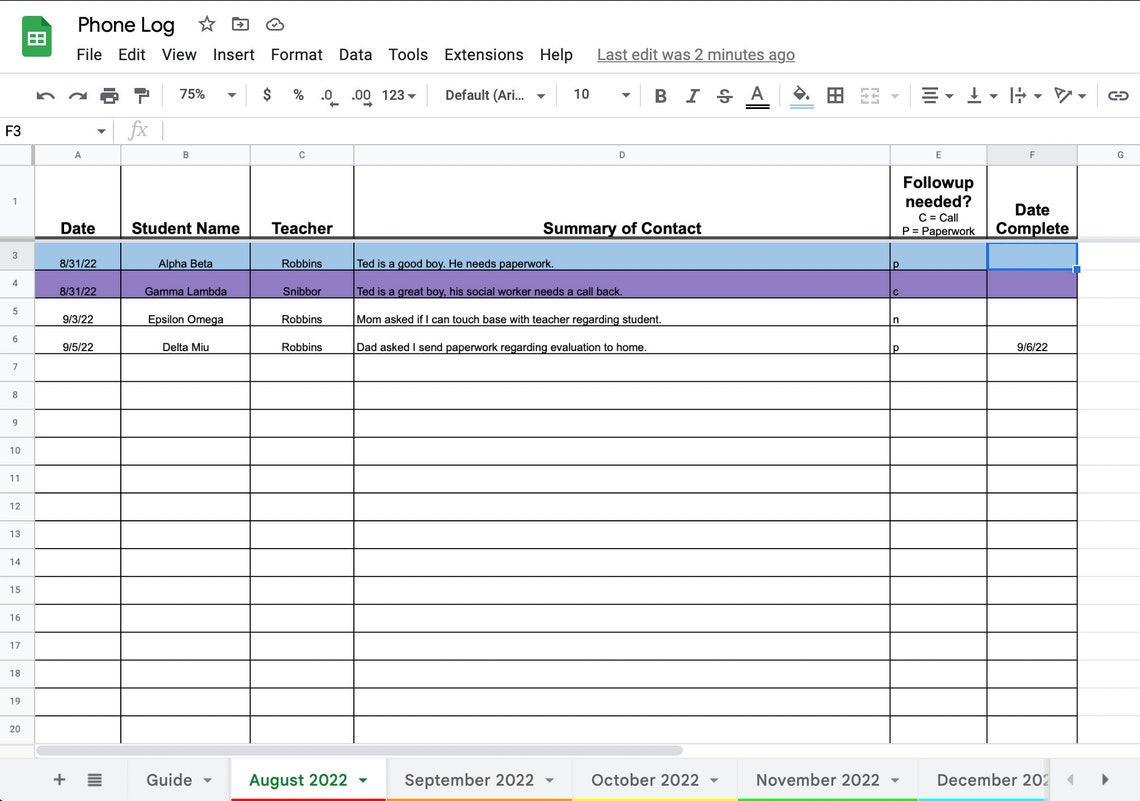This screenshot has width=1140, height=801.
Task: Insert a link
Action: pos(1118,95)
